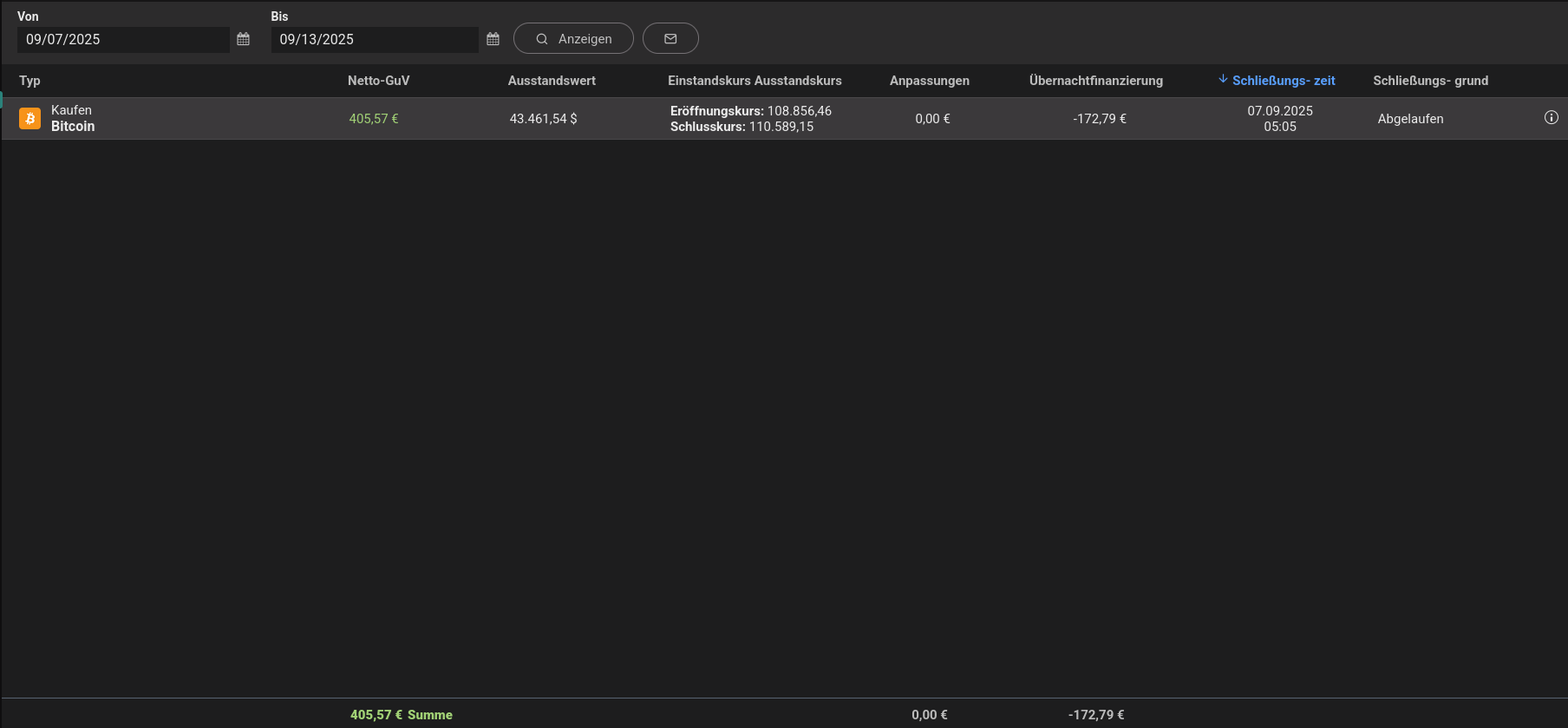Viewport: 1568px width, 728px height.
Task: Click the Bitcoin instrument name link
Action: click(73, 127)
